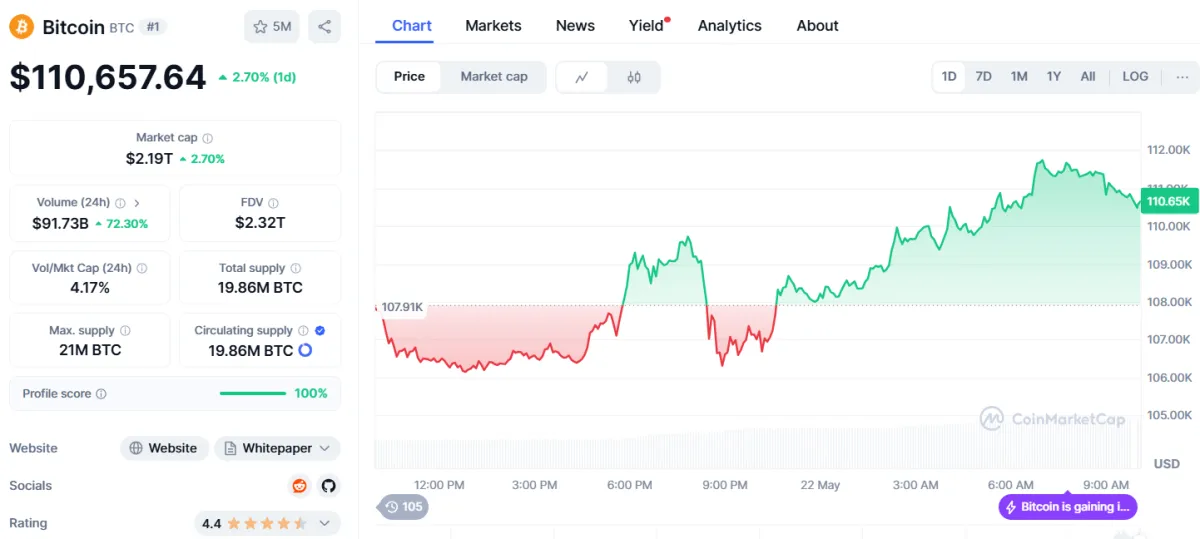Enable LOG scale on chart
Screen dimensions: 1200x539
tap(1135, 77)
